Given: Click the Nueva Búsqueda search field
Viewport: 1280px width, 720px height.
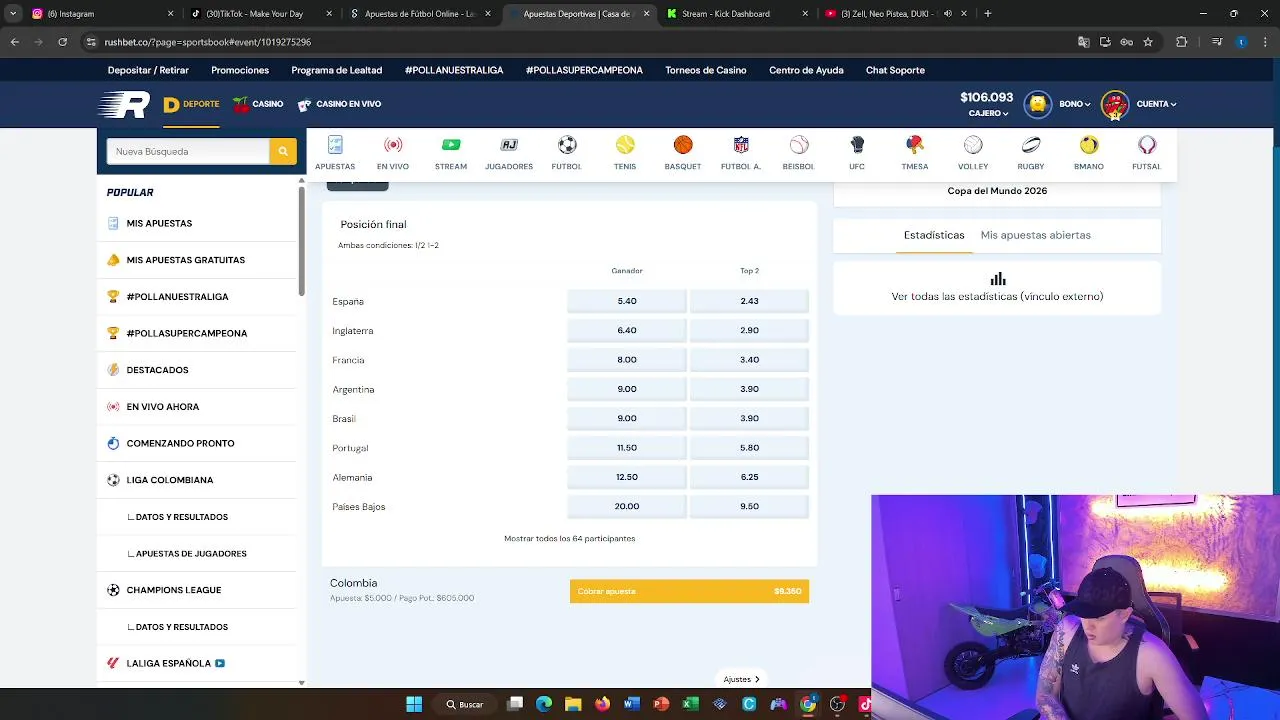Looking at the screenshot, I should [188, 151].
